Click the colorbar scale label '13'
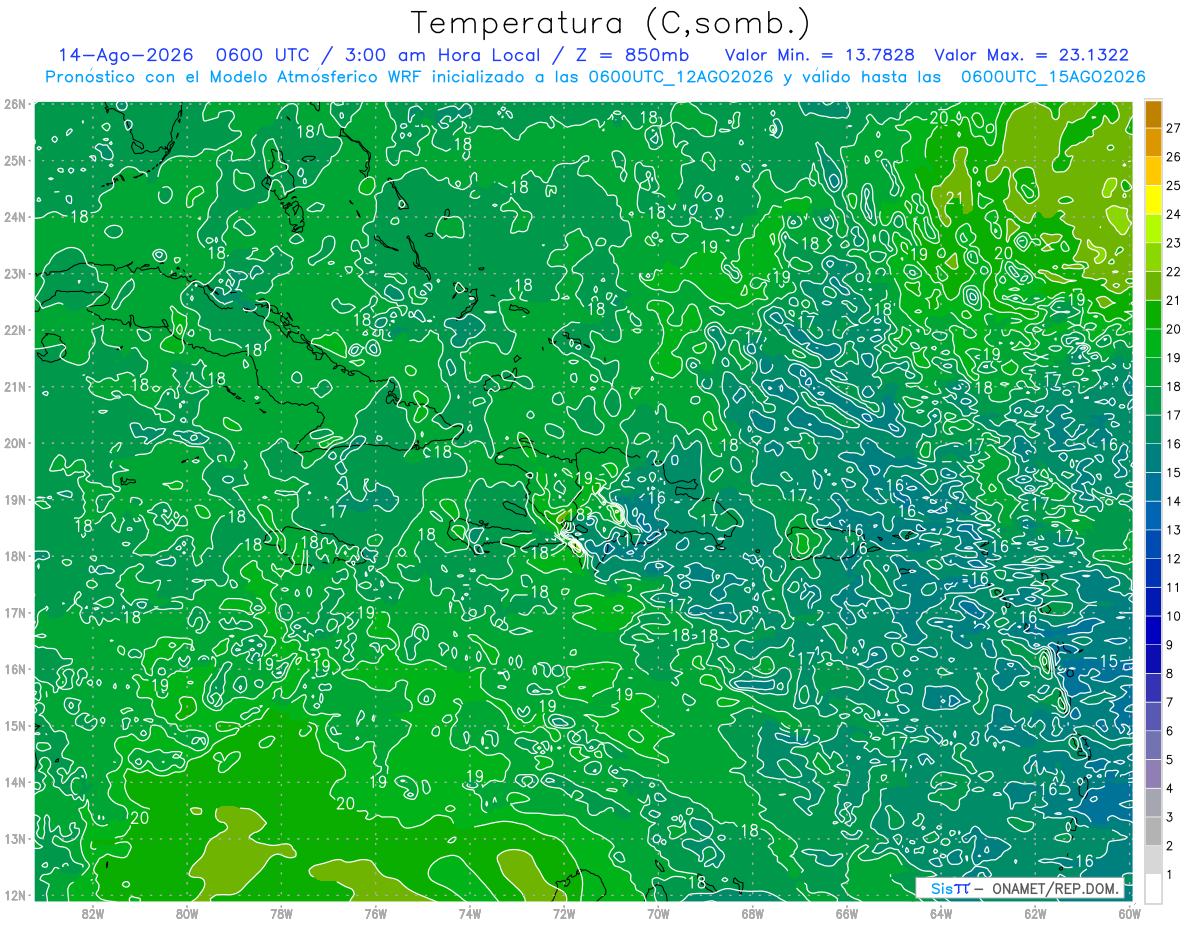This screenshot has height=927, width=1200. pos(1174,530)
